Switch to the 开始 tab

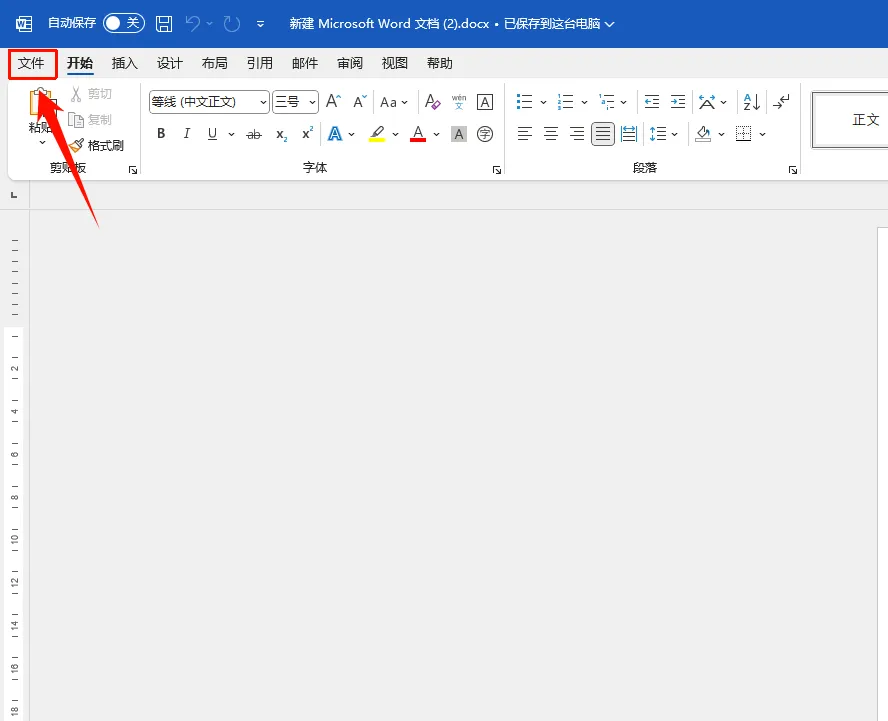80,63
